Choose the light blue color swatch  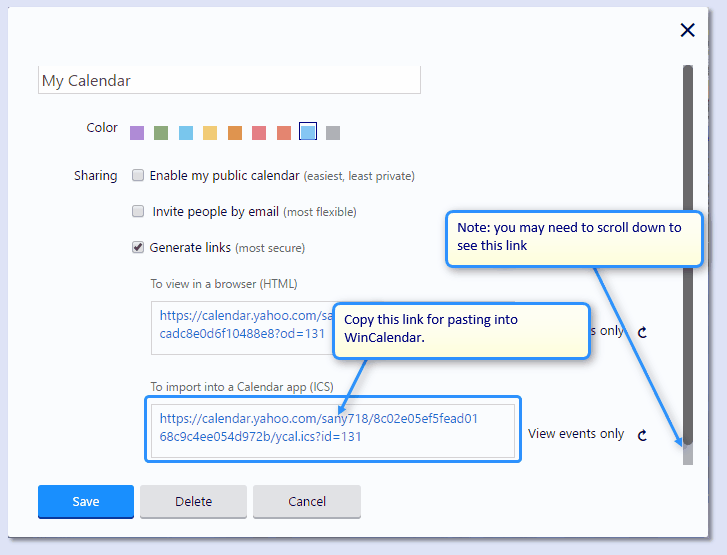[186, 133]
